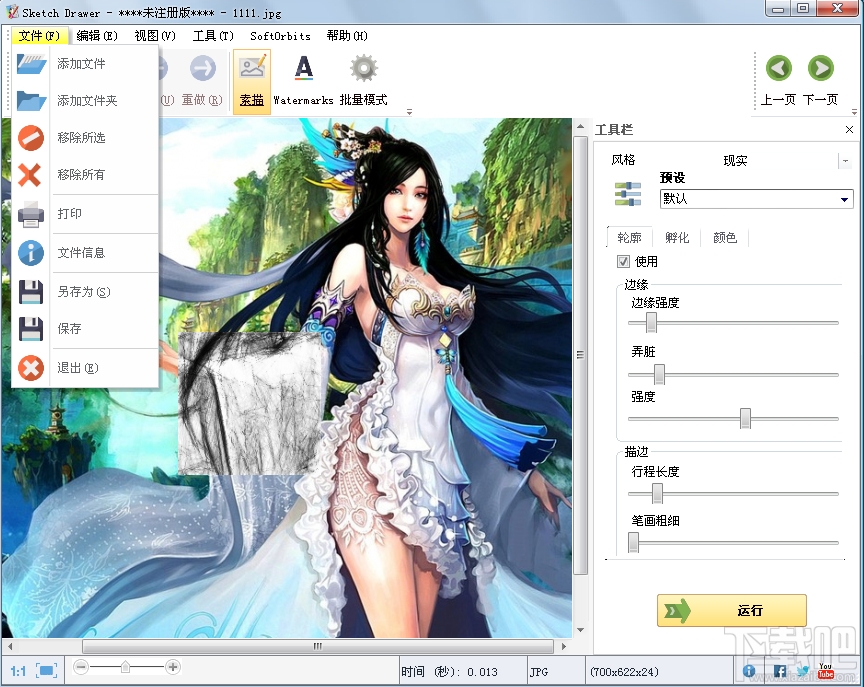Expand the page navigation toolbar overflow arrow
The image size is (864, 687).
(x=854, y=112)
